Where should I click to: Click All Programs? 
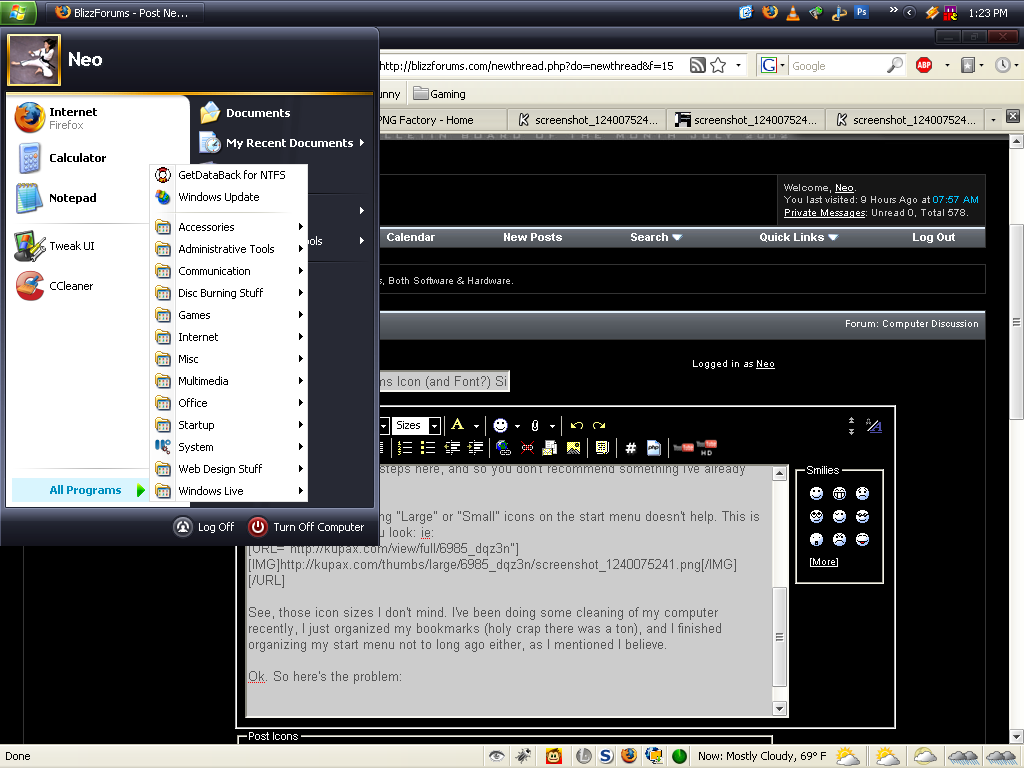point(80,490)
